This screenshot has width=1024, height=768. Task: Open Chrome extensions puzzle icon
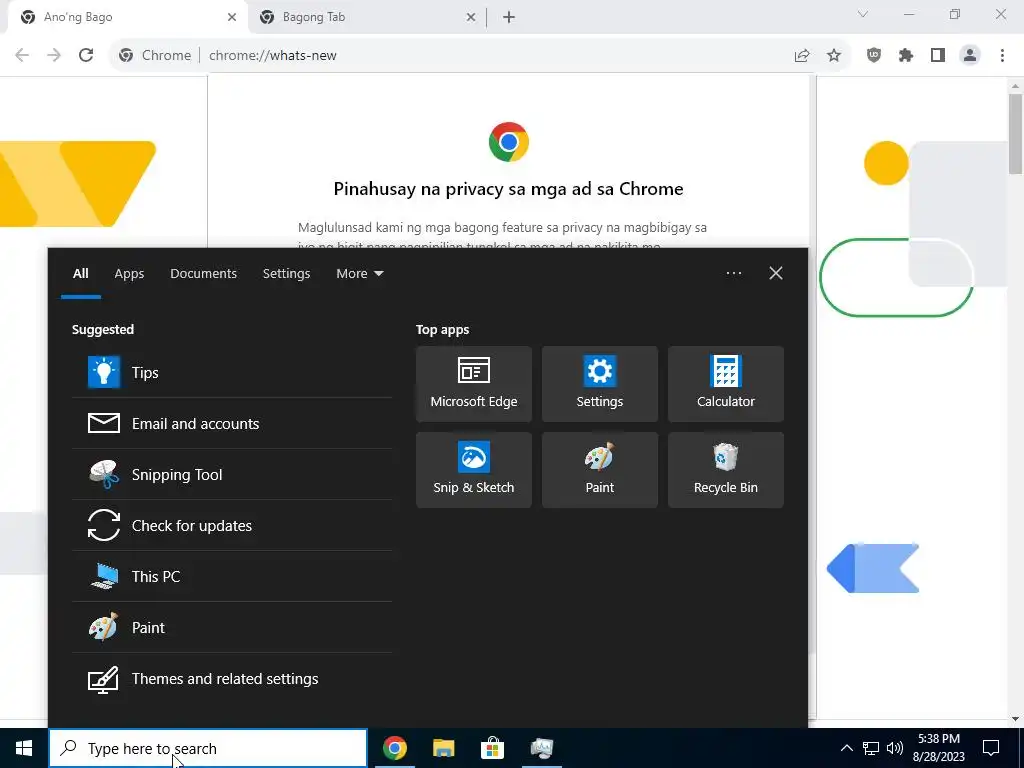(x=906, y=56)
